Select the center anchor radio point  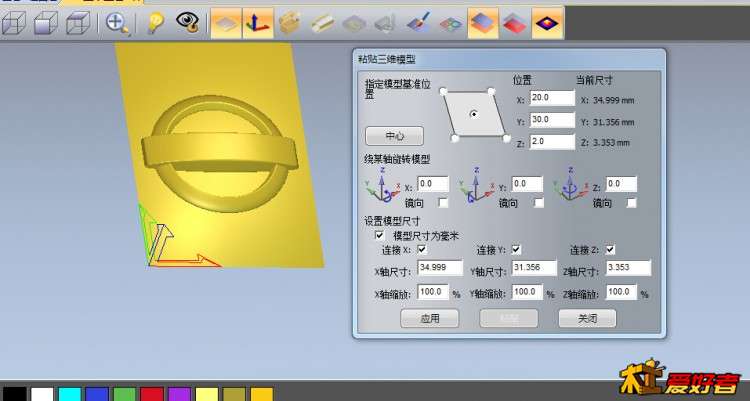pyautogui.click(x=474, y=114)
